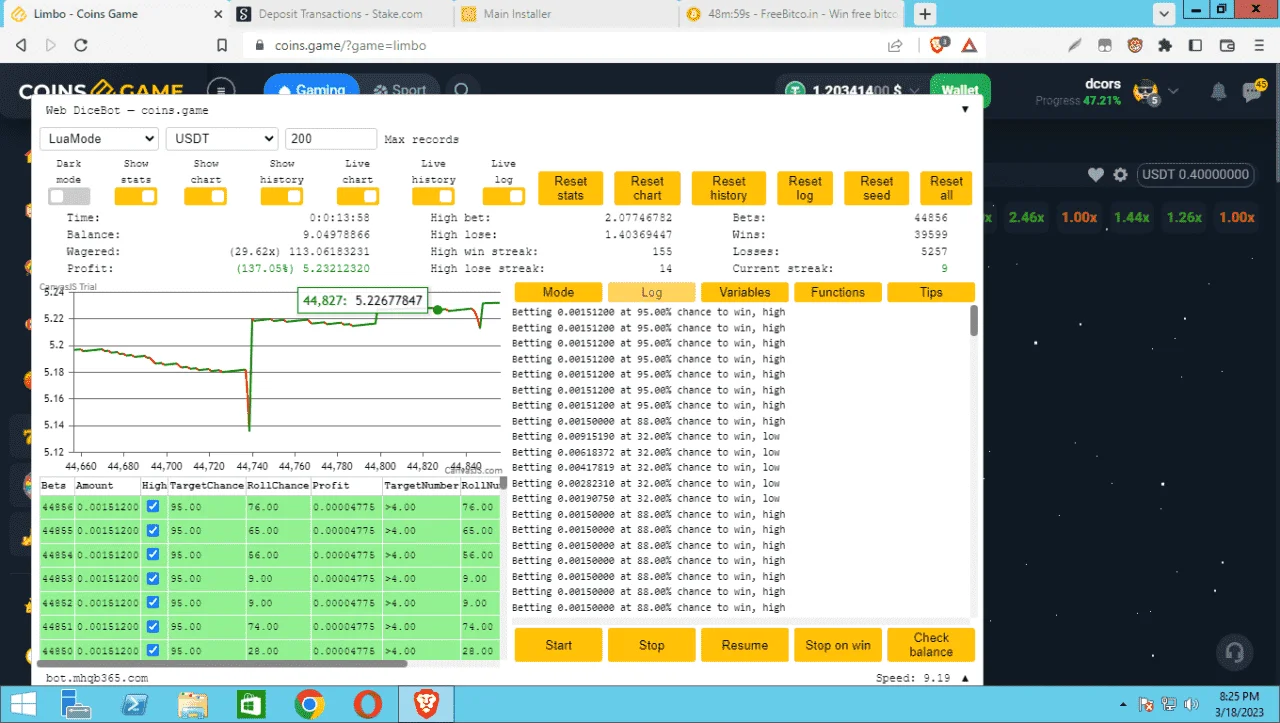1280x723 pixels.
Task: Click the share page icon in address bar
Action: click(x=895, y=45)
